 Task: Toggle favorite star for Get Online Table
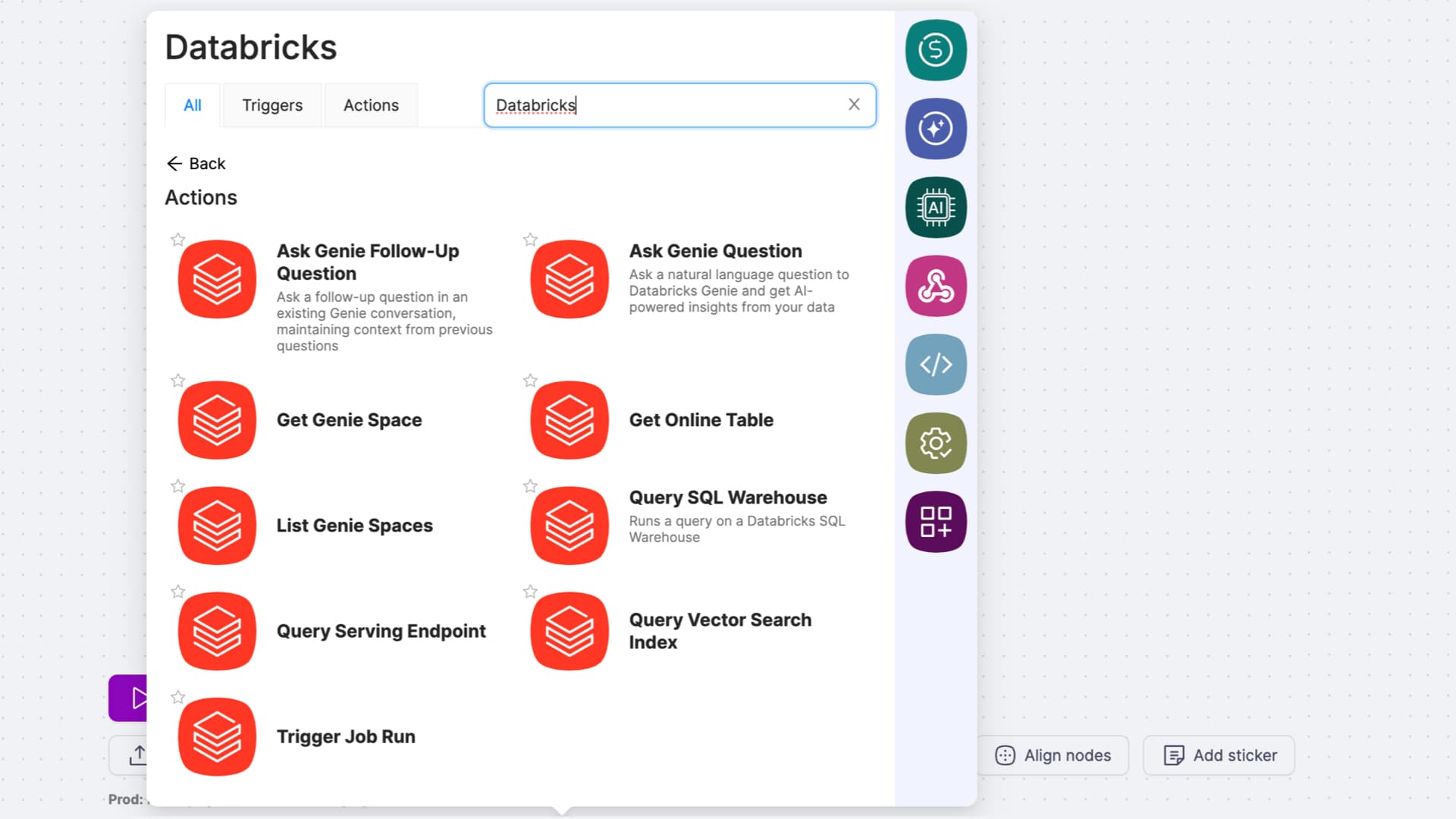pyautogui.click(x=530, y=381)
